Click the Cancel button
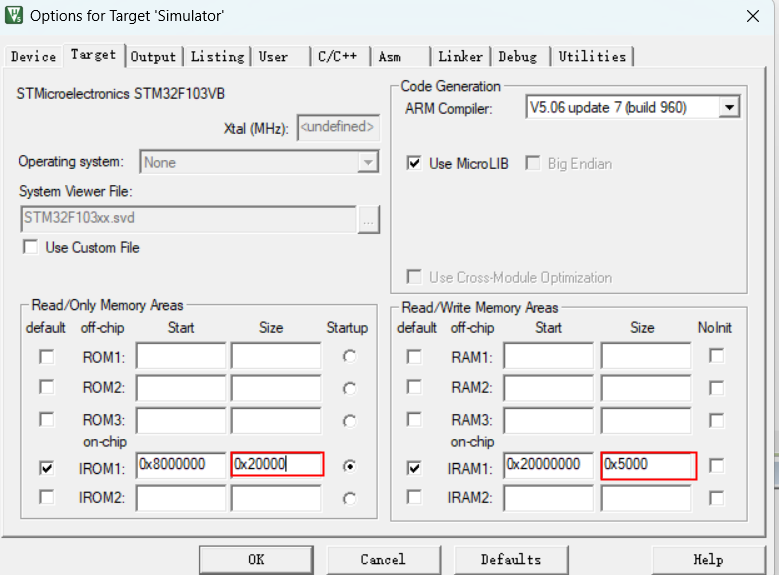The image size is (779, 575). click(383, 559)
